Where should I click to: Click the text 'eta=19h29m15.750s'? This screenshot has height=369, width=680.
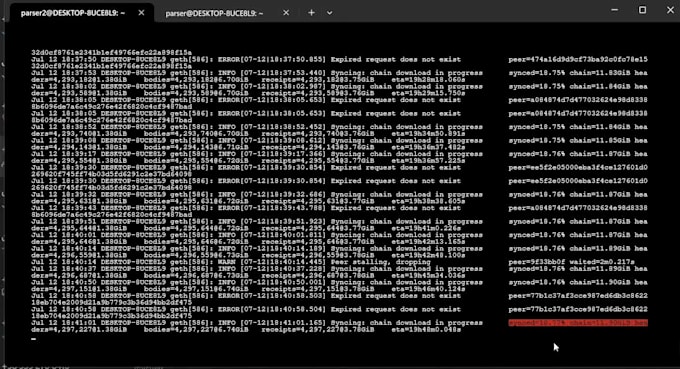click(x=428, y=93)
